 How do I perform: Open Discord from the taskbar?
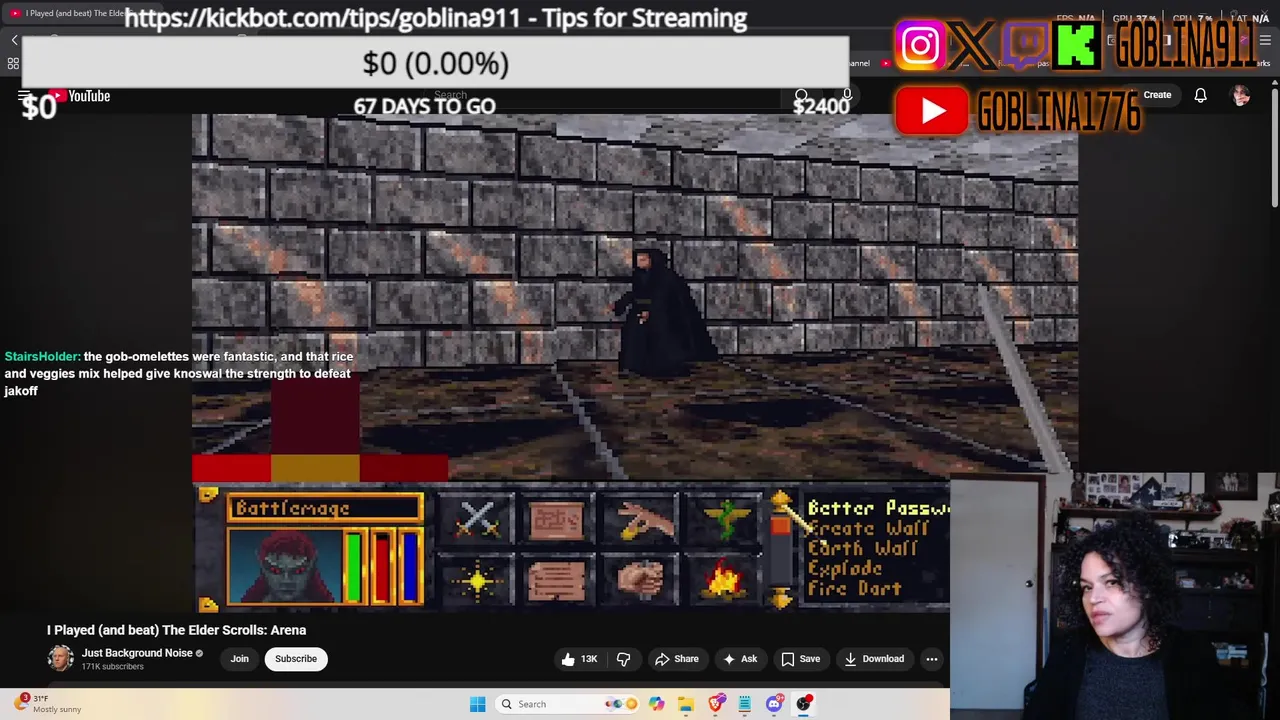click(x=774, y=704)
